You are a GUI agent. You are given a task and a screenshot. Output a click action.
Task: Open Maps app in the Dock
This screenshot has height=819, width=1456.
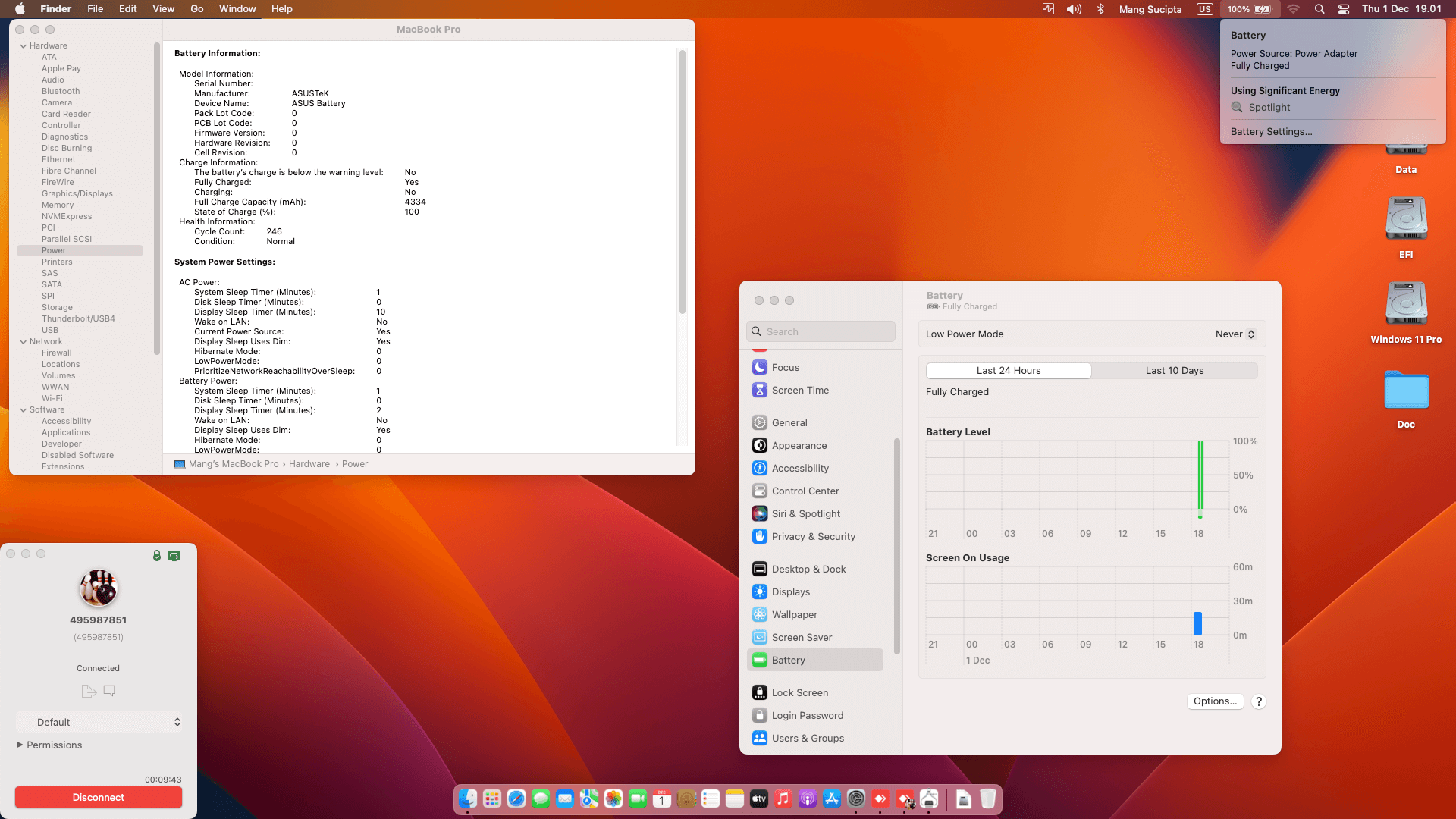589,799
